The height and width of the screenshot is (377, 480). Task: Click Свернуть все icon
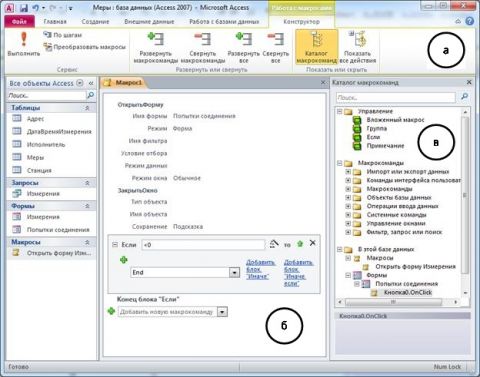click(x=276, y=48)
